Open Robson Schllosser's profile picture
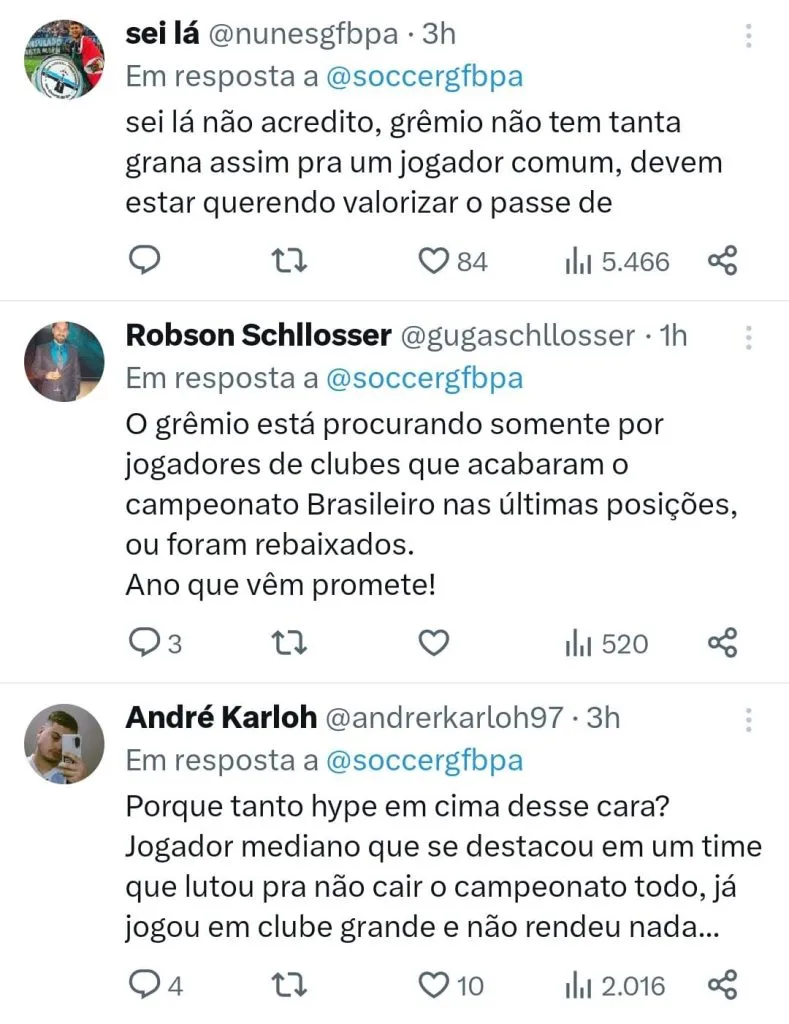The image size is (789, 1024). pos(64,361)
